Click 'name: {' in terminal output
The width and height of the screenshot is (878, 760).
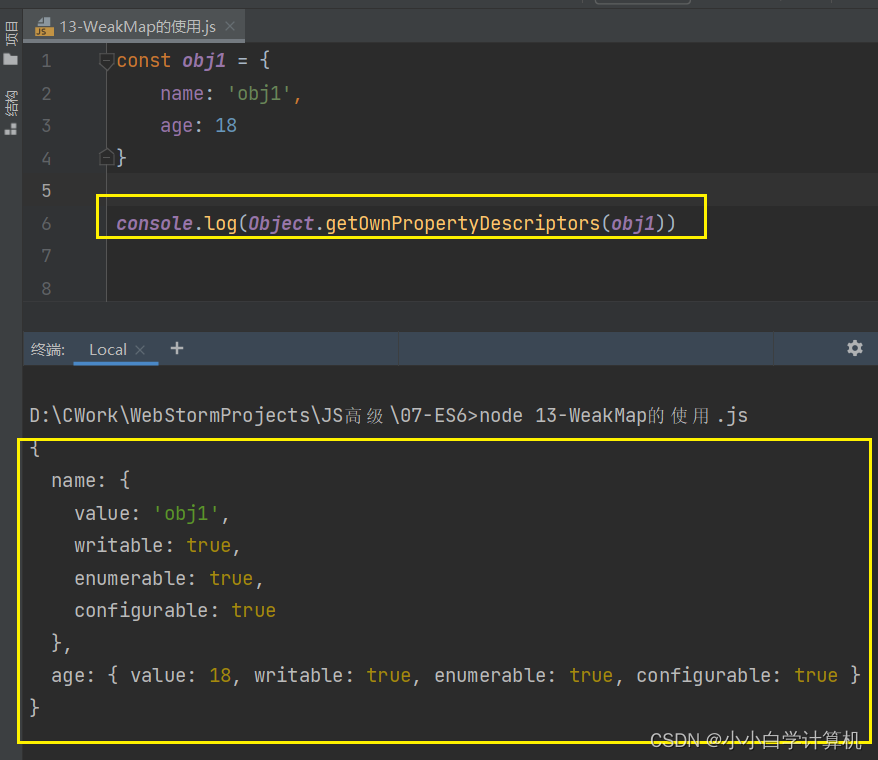(91, 481)
